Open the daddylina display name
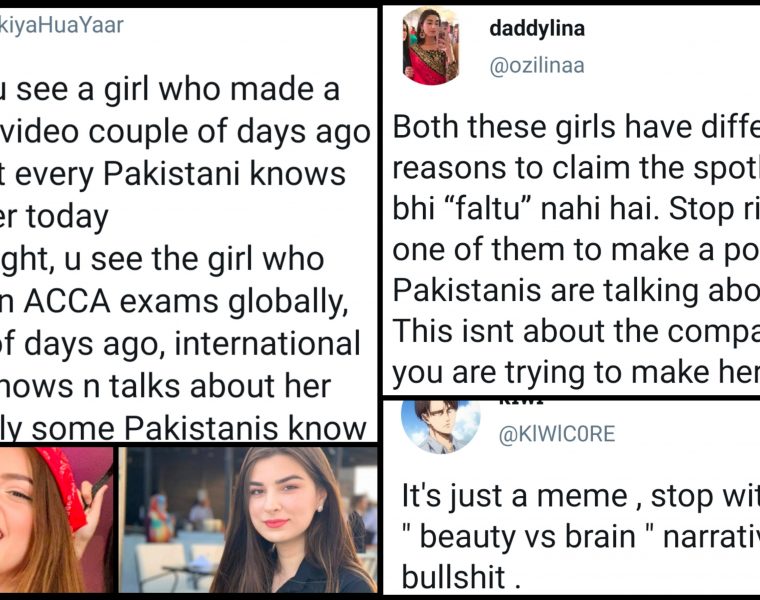Image resolution: width=760 pixels, height=600 pixels. [537, 28]
